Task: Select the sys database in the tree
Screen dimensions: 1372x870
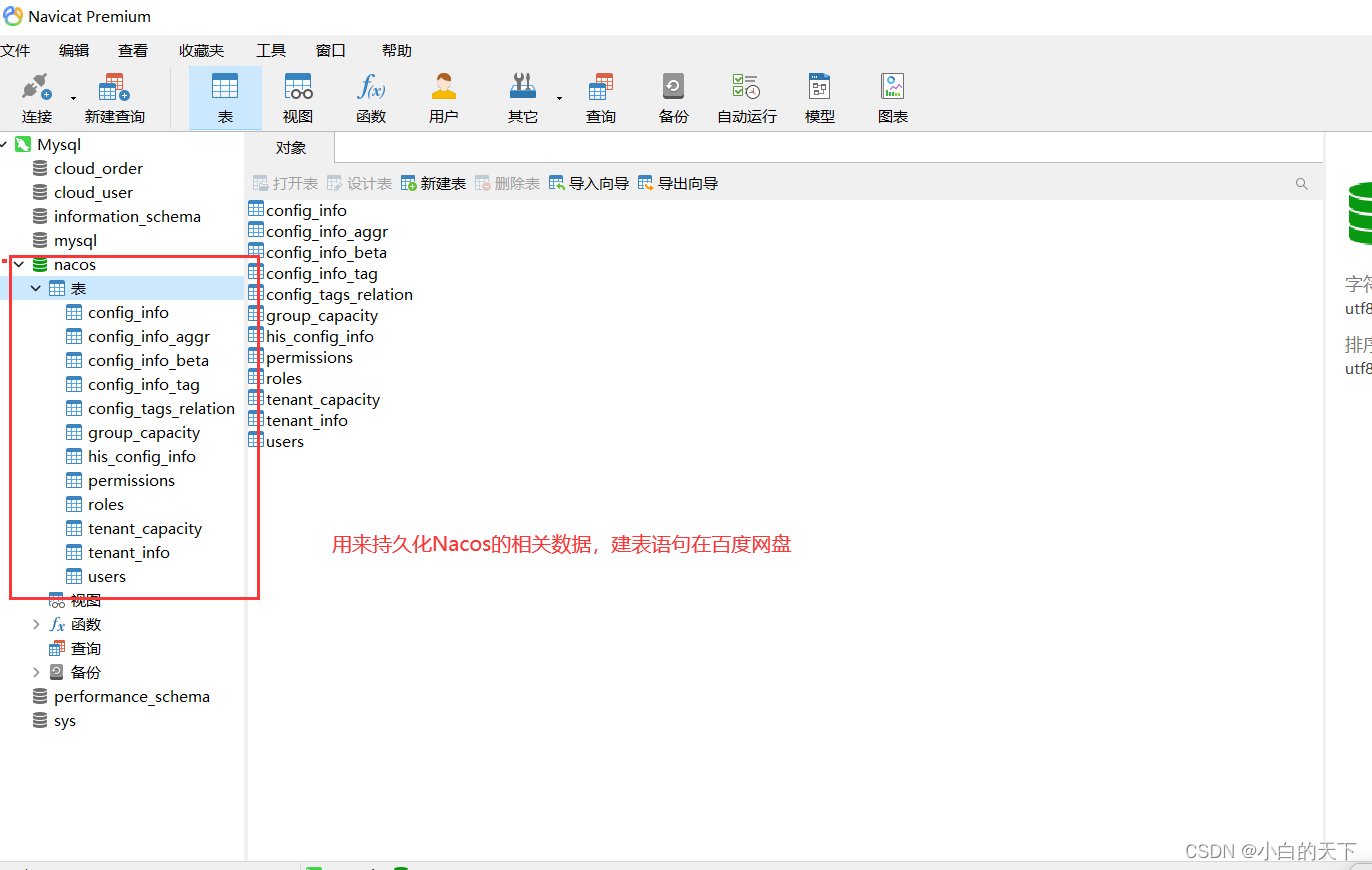Action: [65, 721]
